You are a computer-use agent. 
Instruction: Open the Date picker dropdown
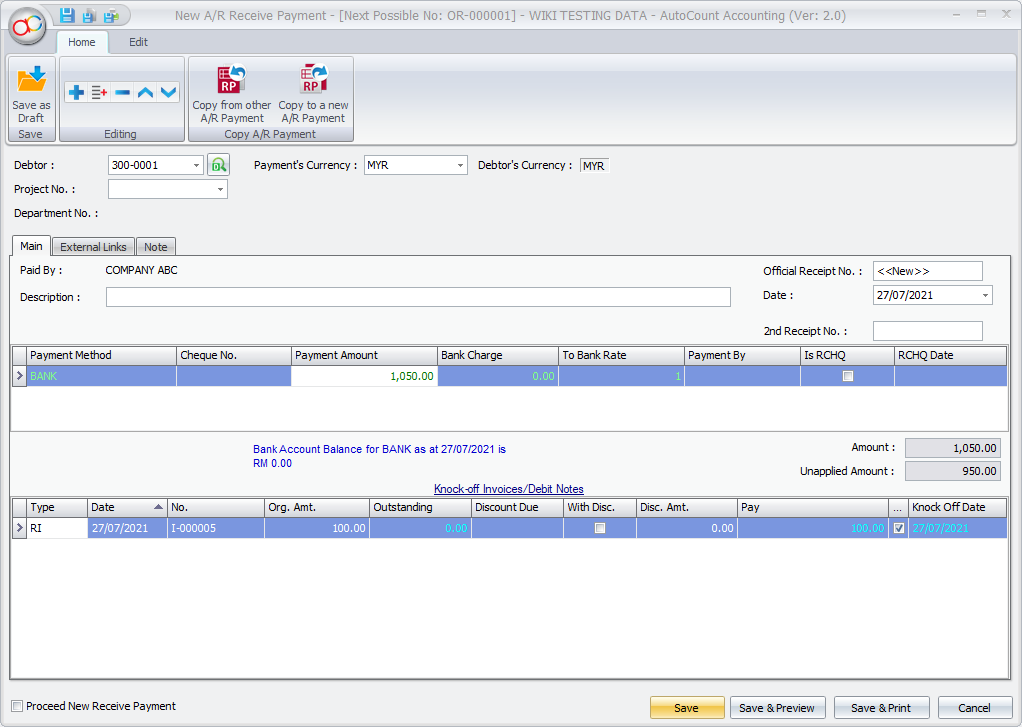coord(985,295)
